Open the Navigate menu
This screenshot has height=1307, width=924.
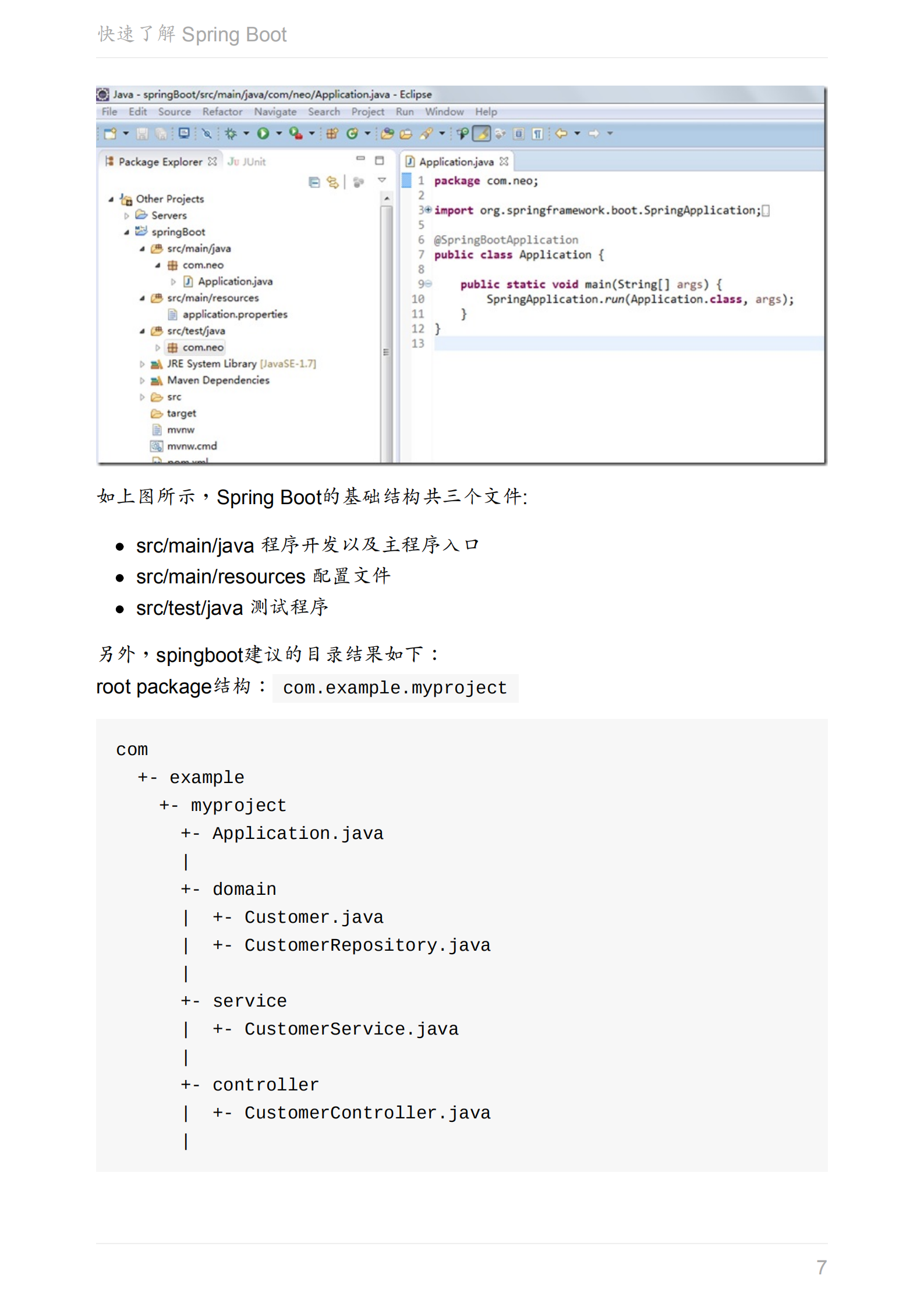pyautogui.click(x=275, y=112)
